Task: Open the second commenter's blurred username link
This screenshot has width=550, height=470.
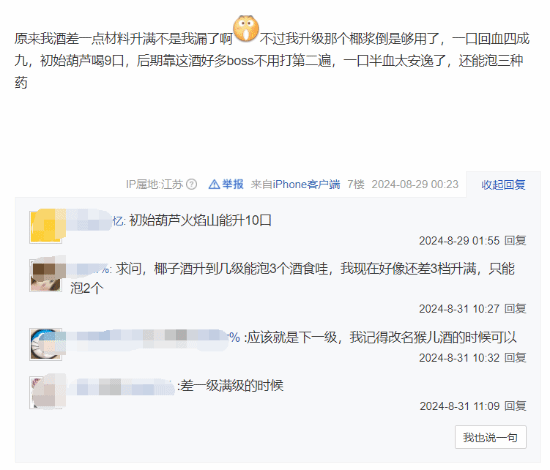Action: [90, 269]
